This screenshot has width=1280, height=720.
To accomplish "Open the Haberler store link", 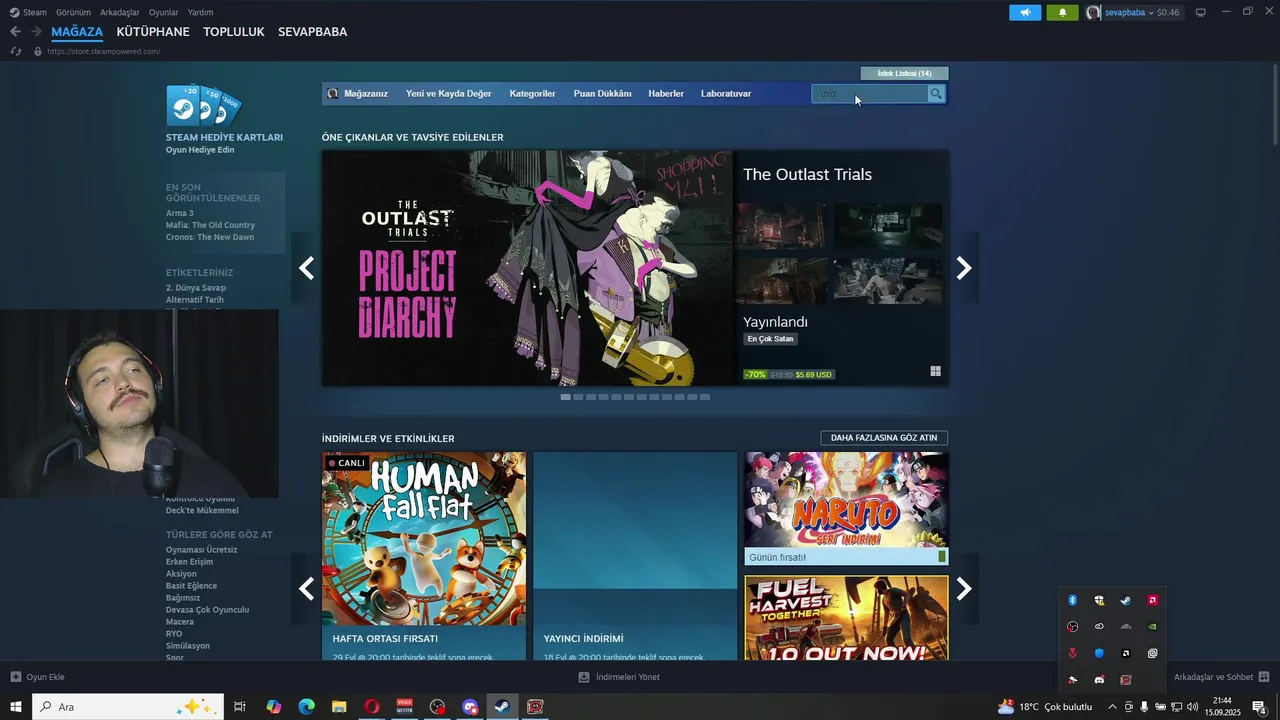I will [666, 94].
